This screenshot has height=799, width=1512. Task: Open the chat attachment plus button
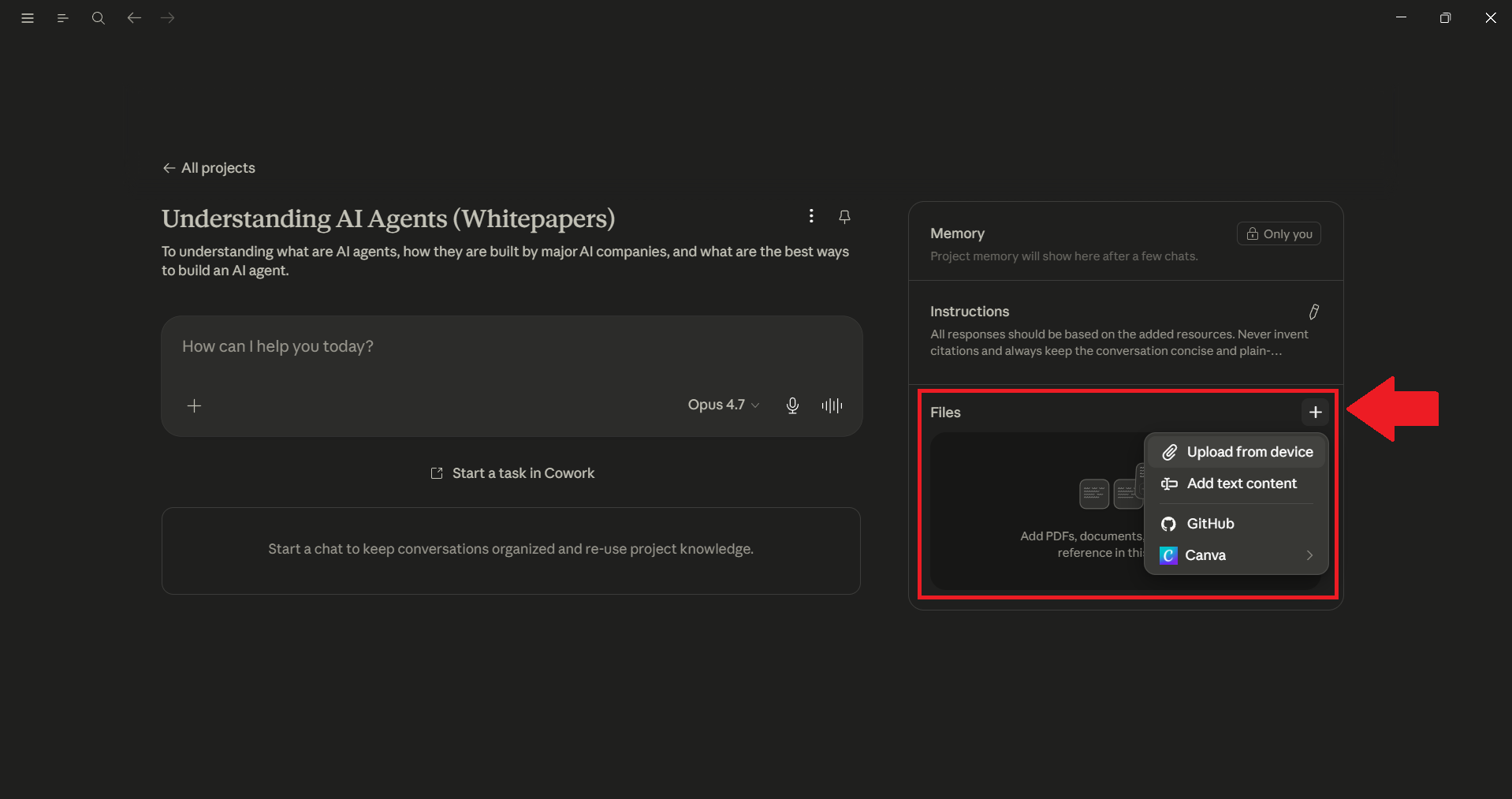click(194, 405)
